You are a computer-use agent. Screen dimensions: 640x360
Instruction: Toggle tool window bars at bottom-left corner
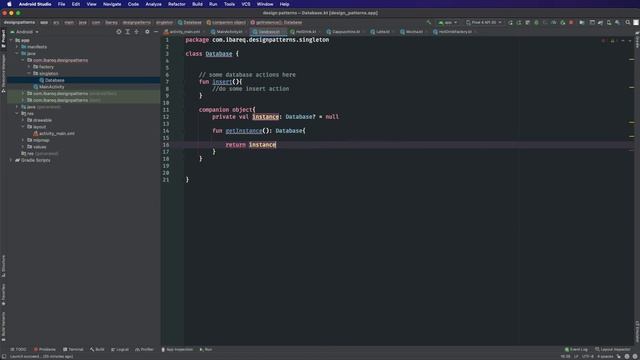click(4, 356)
